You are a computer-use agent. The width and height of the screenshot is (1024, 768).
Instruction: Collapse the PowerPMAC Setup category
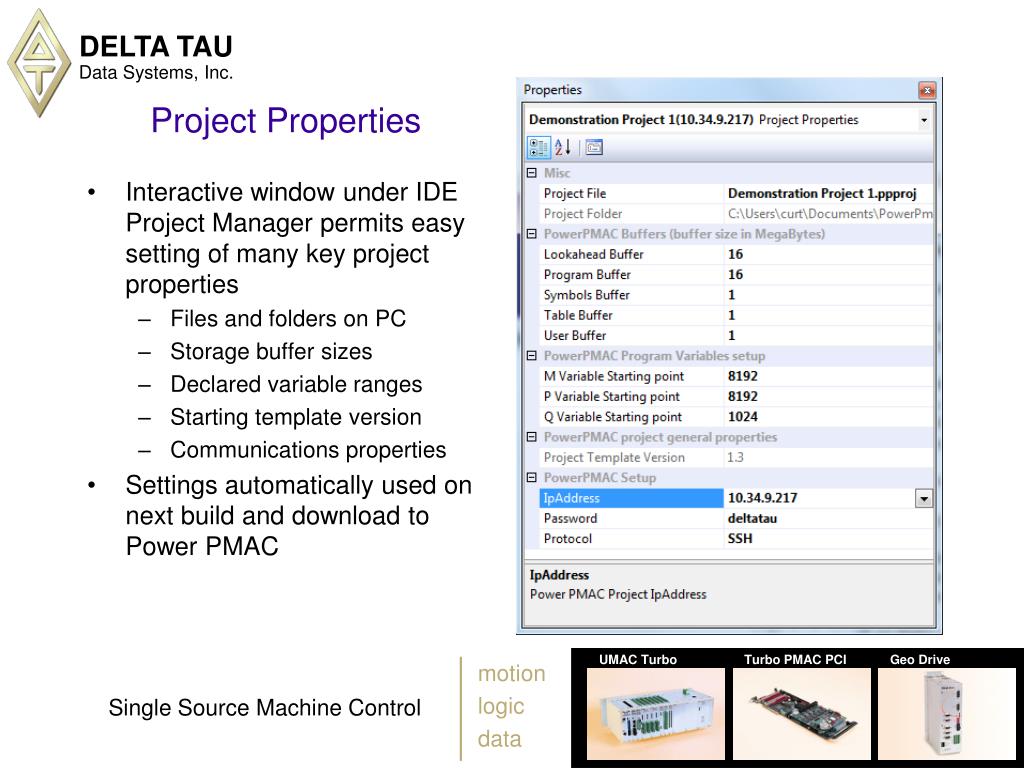(x=532, y=477)
